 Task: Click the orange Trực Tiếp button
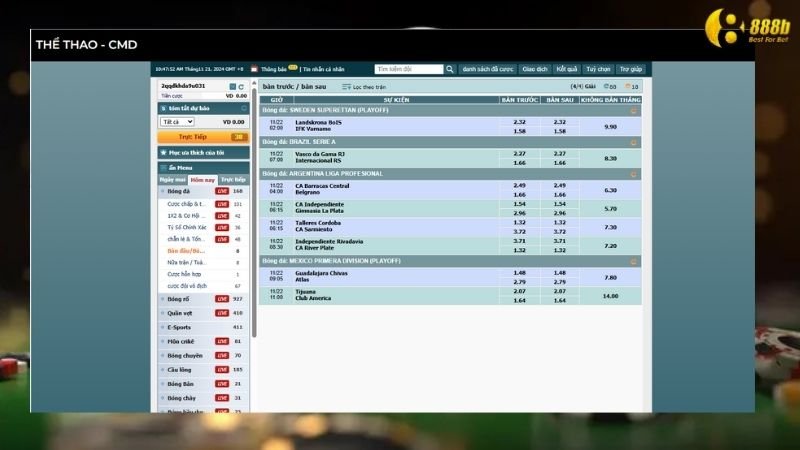[203, 137]
